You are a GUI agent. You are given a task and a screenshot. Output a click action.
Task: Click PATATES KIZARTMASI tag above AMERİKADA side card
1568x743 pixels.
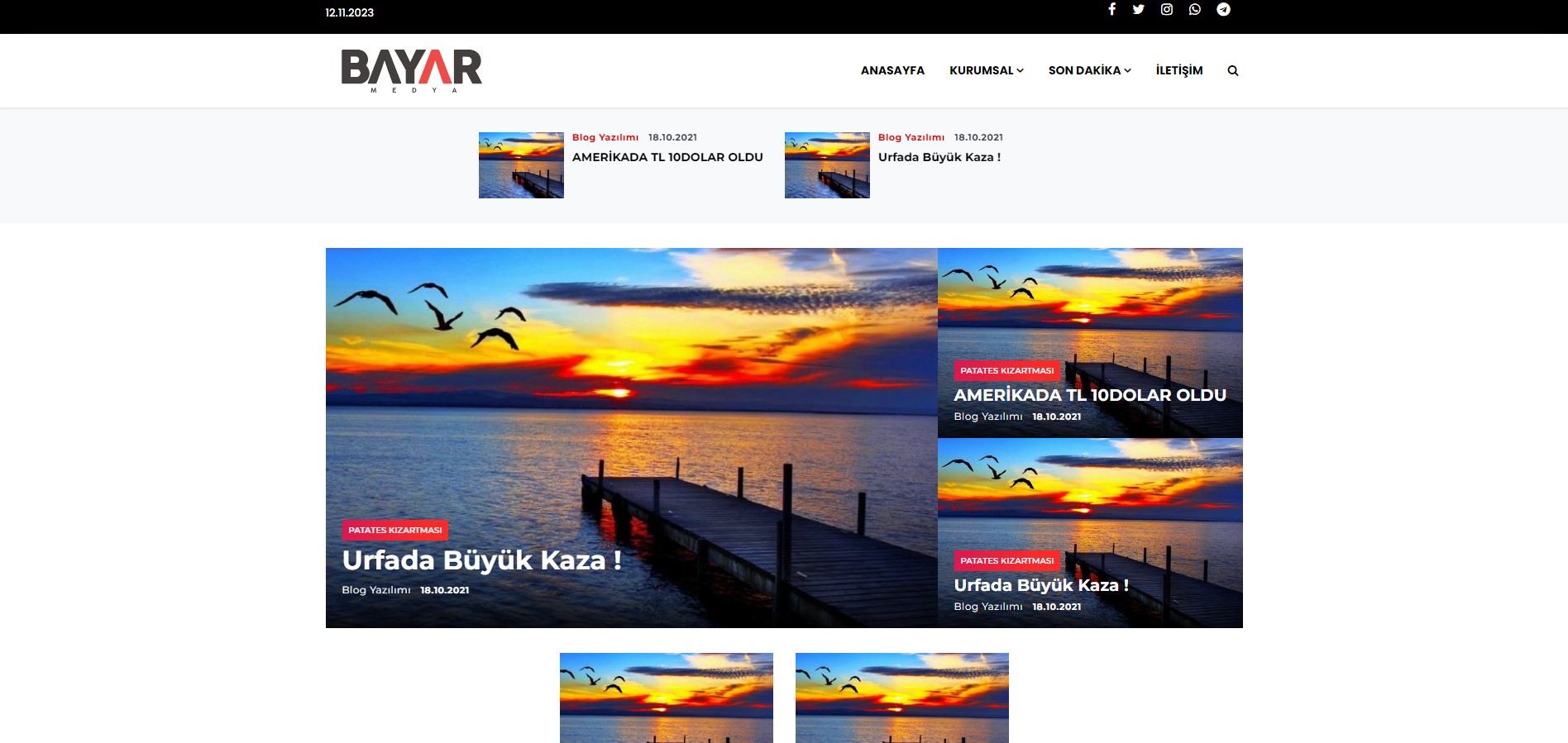coord(1007,370)
